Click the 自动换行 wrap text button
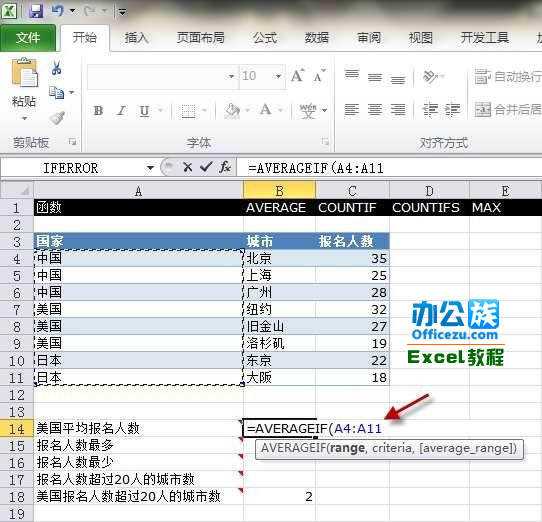The image size is (542, 522). (507, 76)
